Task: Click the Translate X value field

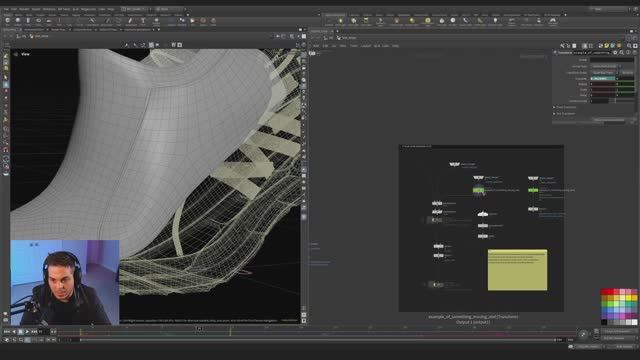Action: tap(603, 78)
